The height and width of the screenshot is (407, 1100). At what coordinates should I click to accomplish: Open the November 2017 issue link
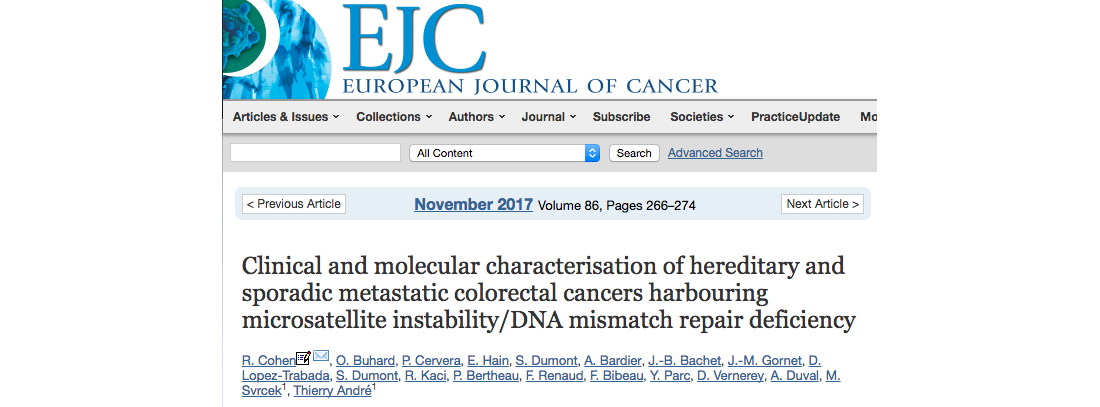coord(474,204)
